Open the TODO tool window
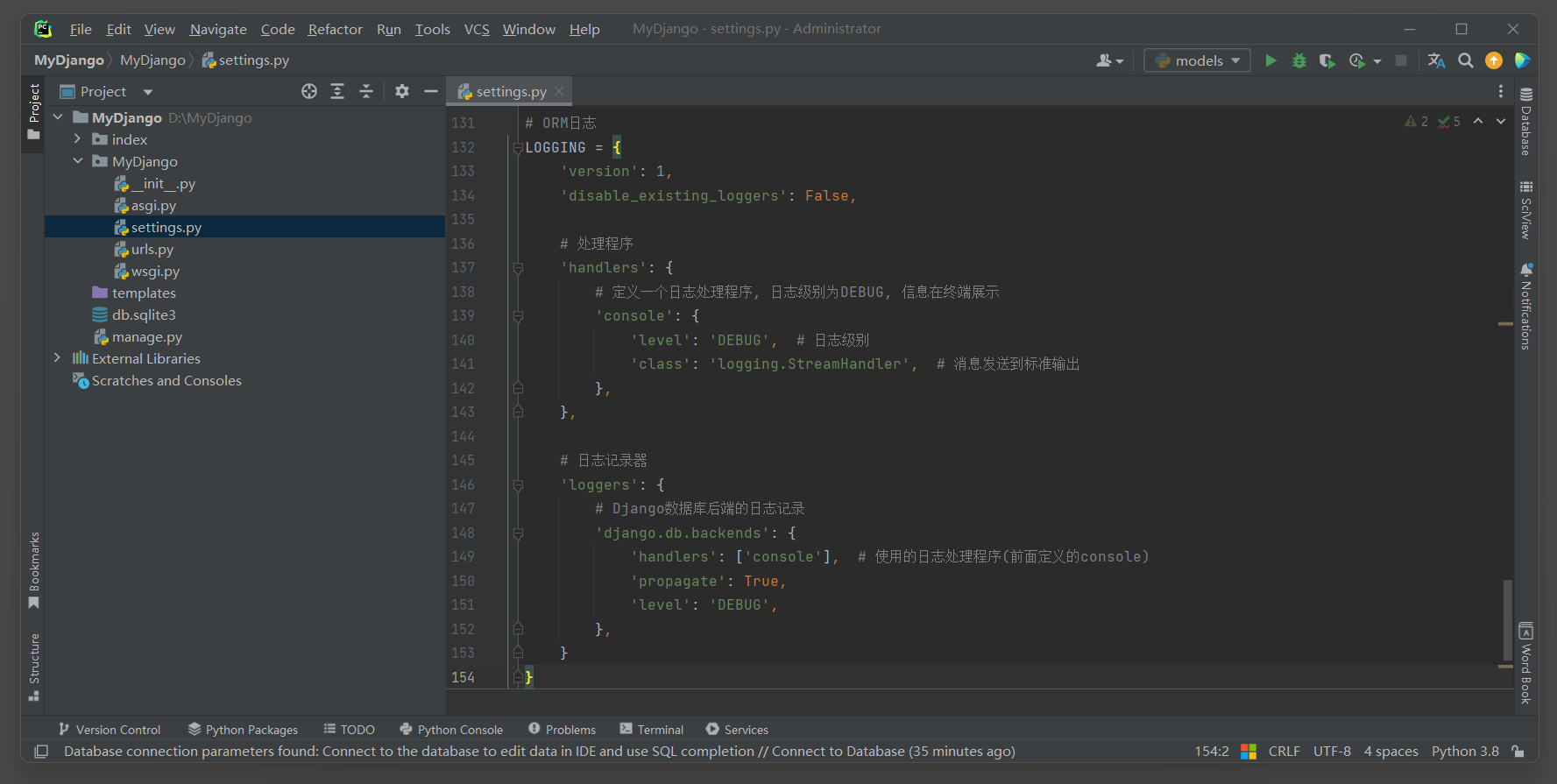Image resolution: width=1557 pixels, height=784 pixels. pyautogui.click(x=349, y=730)
